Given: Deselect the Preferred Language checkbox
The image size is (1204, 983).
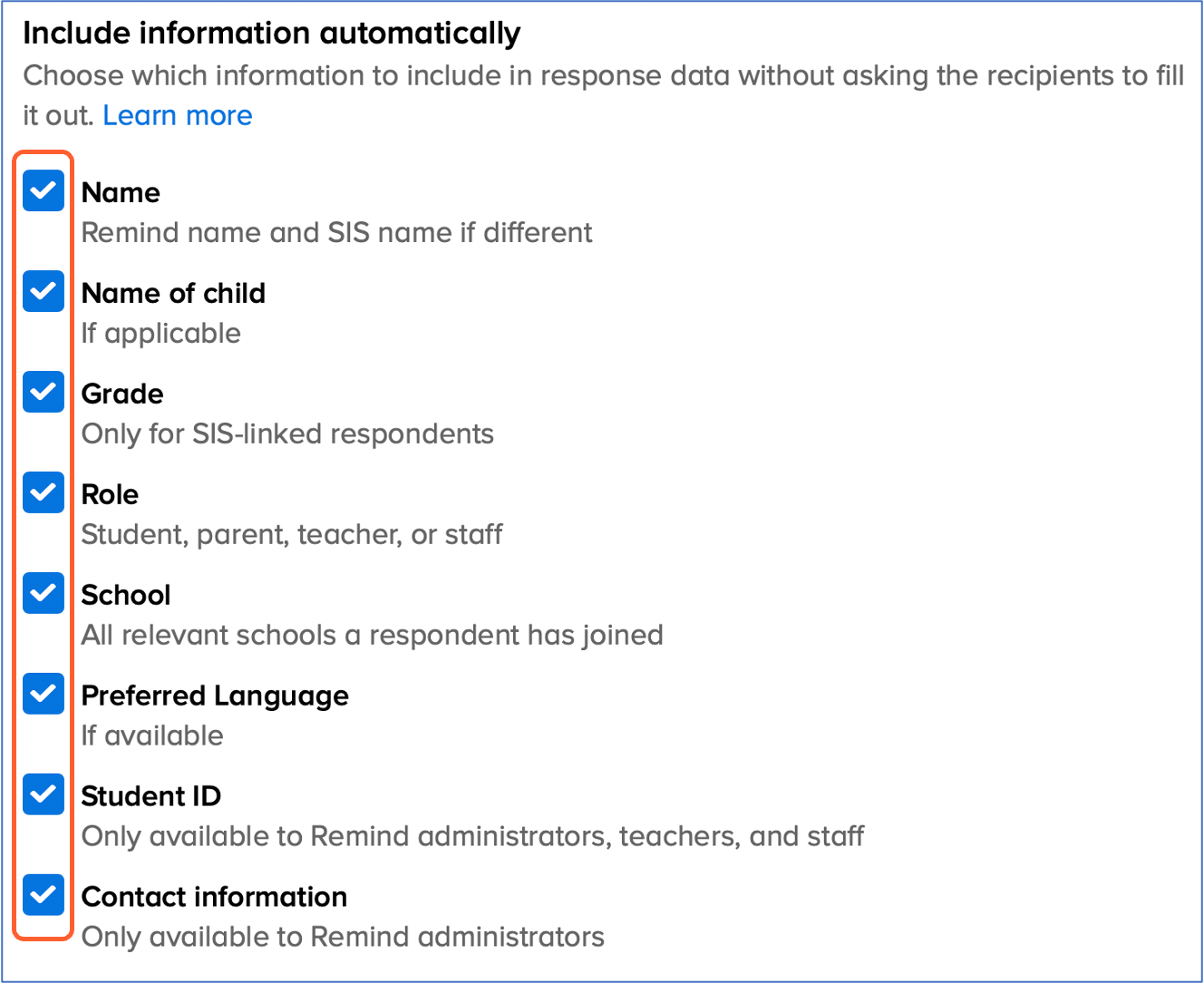Looking at the screenshot, I should (x=44, y=694).
